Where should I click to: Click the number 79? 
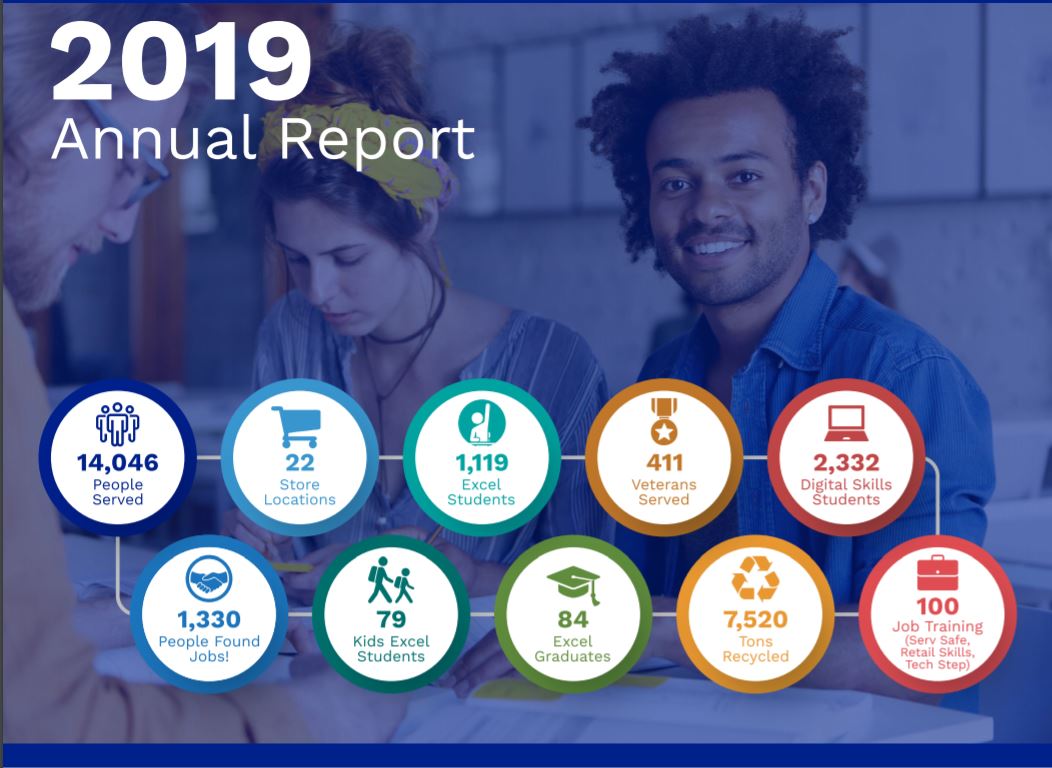pos(390,619)
